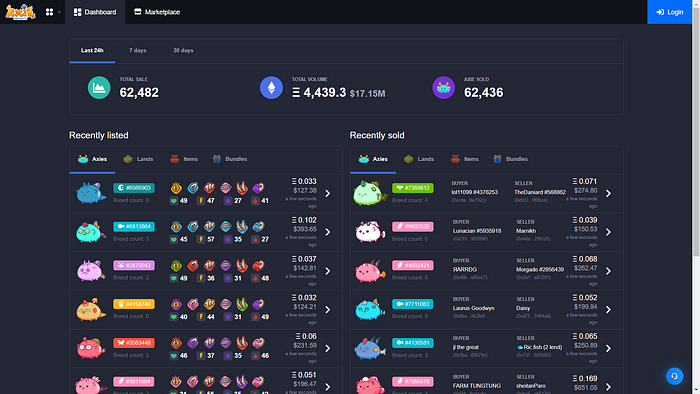Open chevron of the Ξ 0.071 sale
Screen dimensions: 700x394
click(608, 194)
